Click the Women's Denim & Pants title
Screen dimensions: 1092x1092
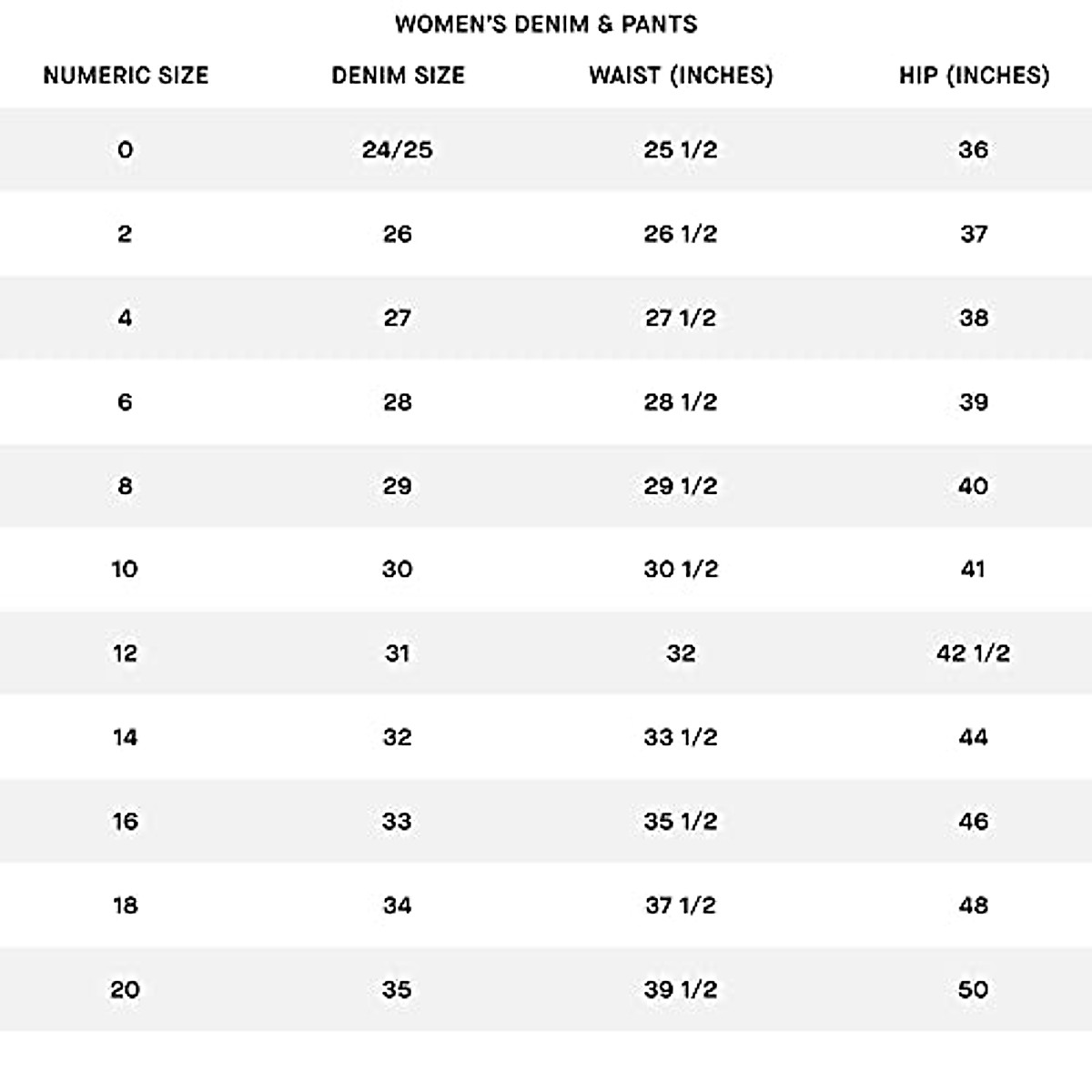tap(546, 25)
